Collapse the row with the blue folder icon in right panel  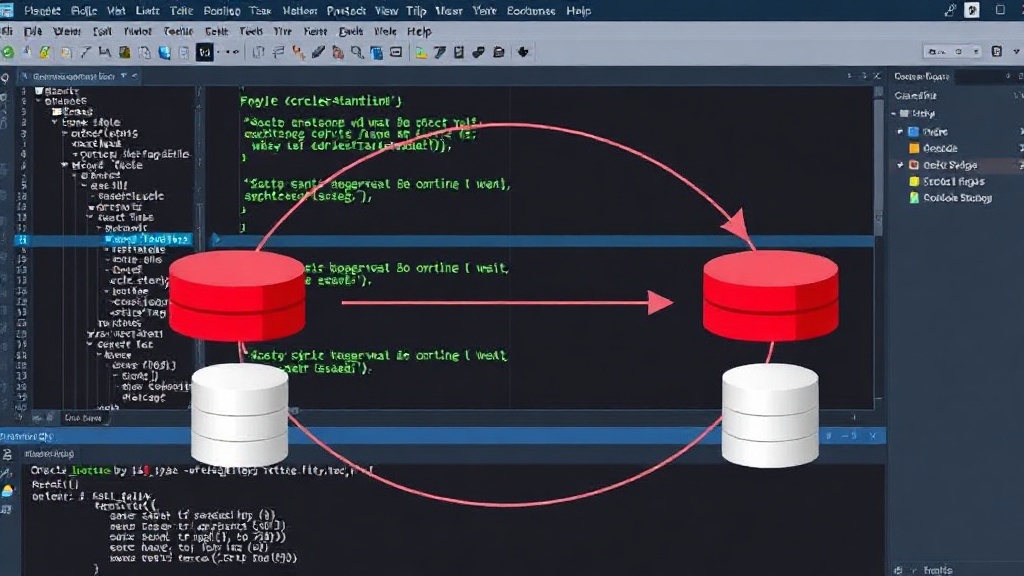tap(901, 132)
